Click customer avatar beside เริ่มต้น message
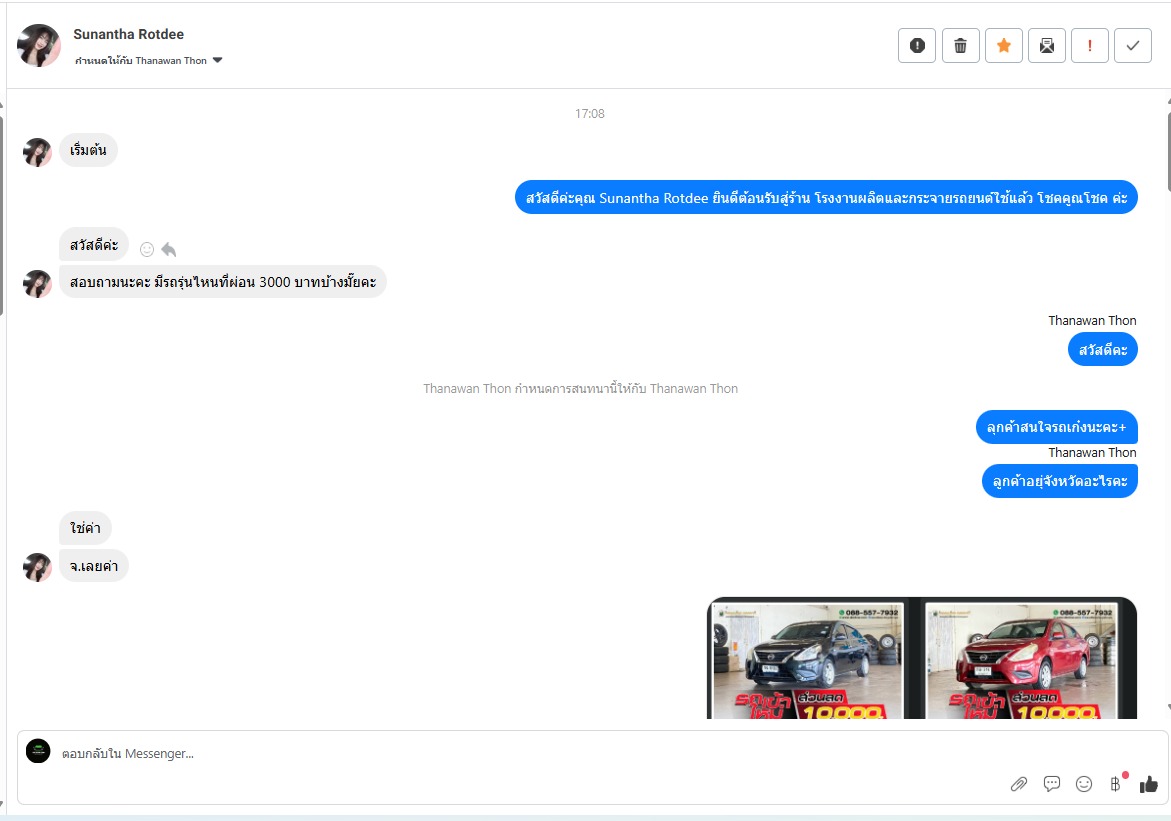 [37, 152]
